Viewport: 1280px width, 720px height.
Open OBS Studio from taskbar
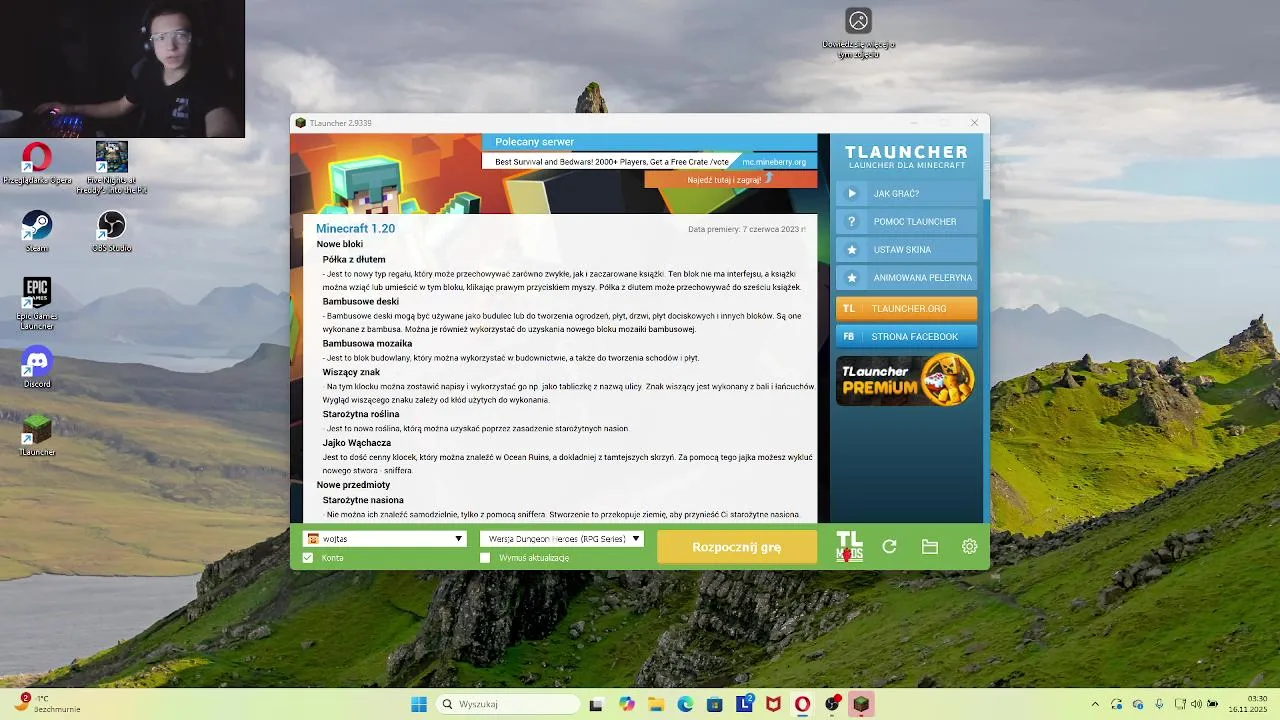832,704
